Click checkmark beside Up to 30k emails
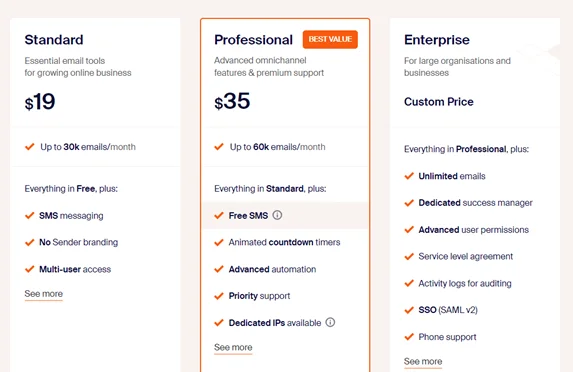 tap(30, 147)
